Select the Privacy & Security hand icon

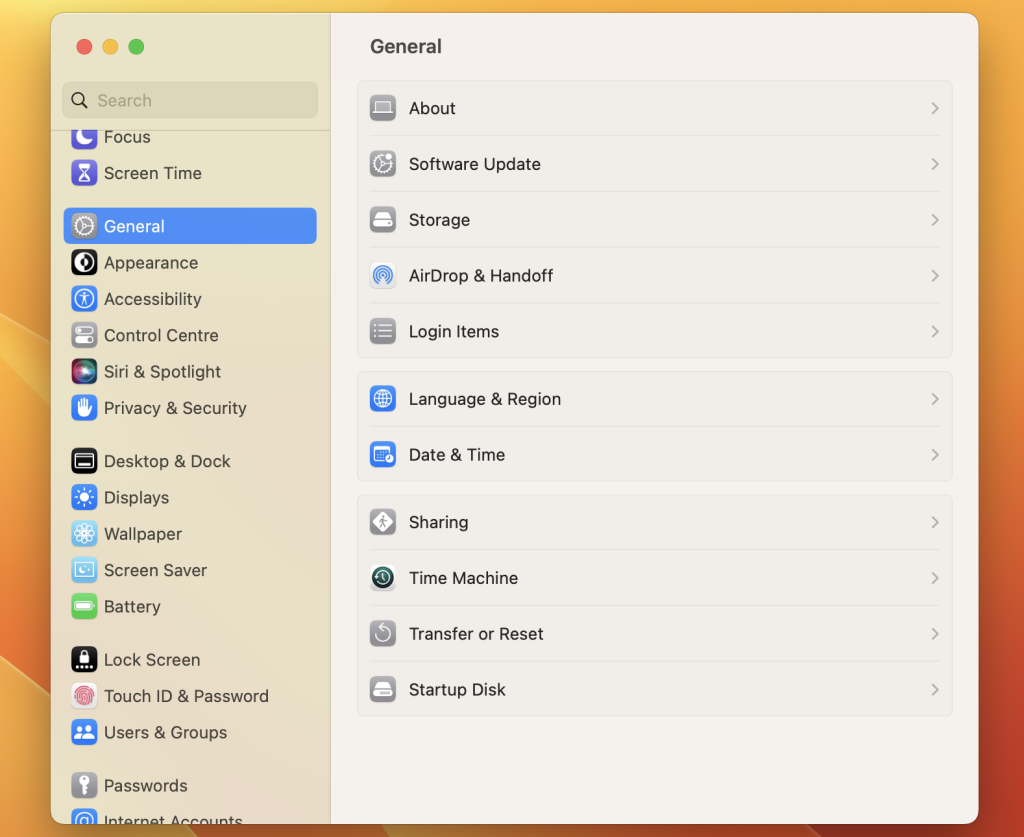[84, 408]
